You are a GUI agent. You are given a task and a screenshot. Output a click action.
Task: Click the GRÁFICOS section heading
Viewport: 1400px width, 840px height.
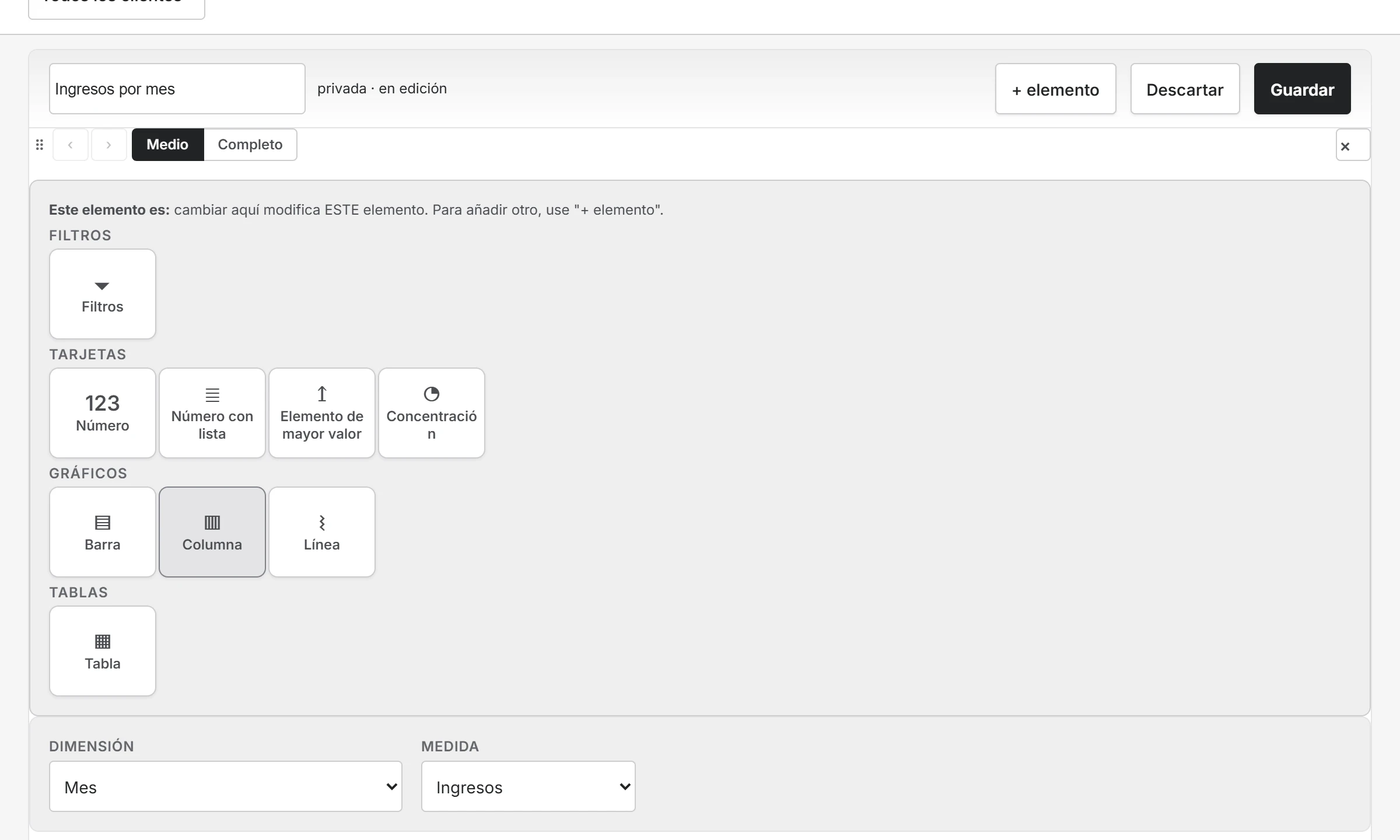point(88,473)
